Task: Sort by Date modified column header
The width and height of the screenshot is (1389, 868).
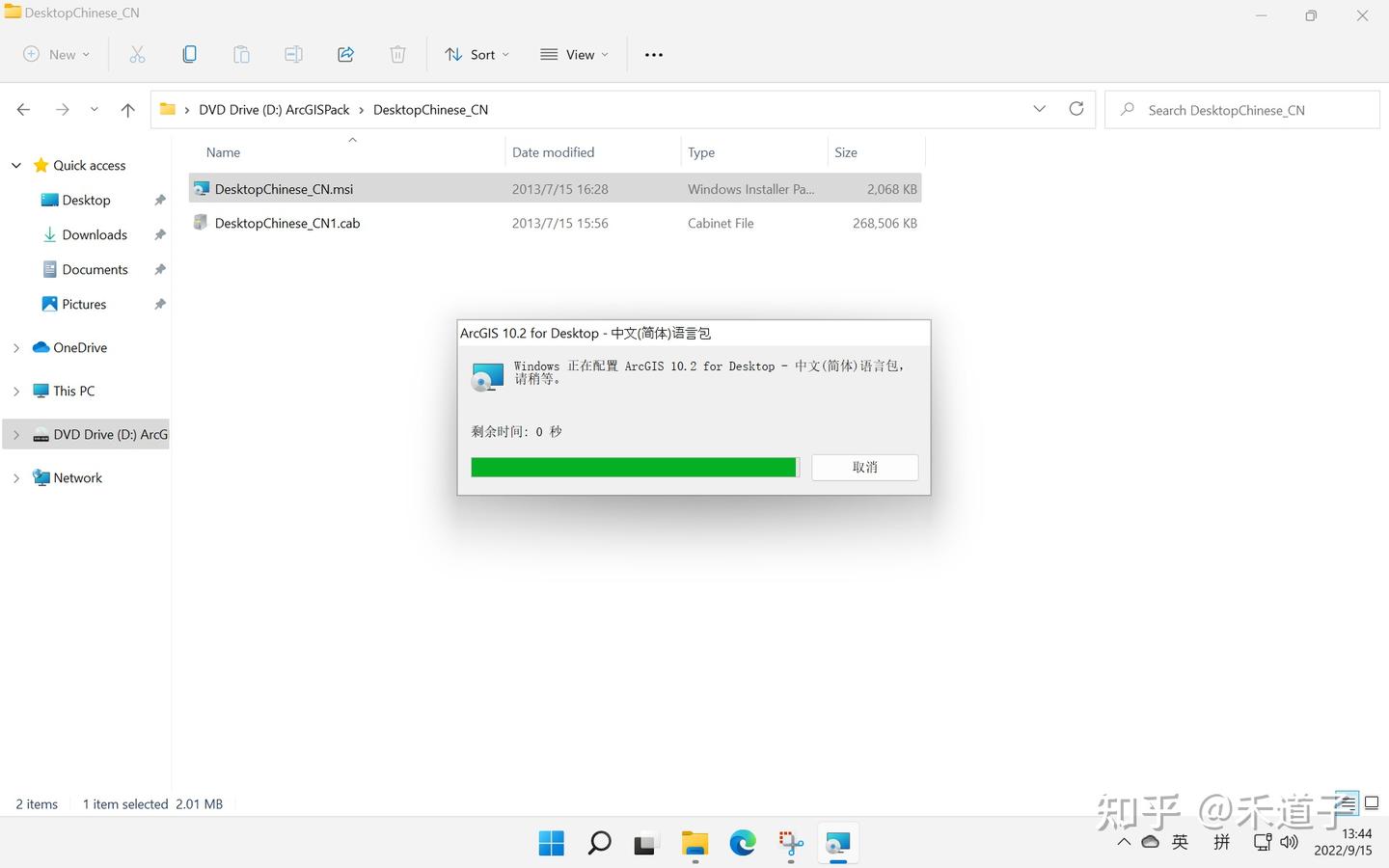Action: click(553, 152)
